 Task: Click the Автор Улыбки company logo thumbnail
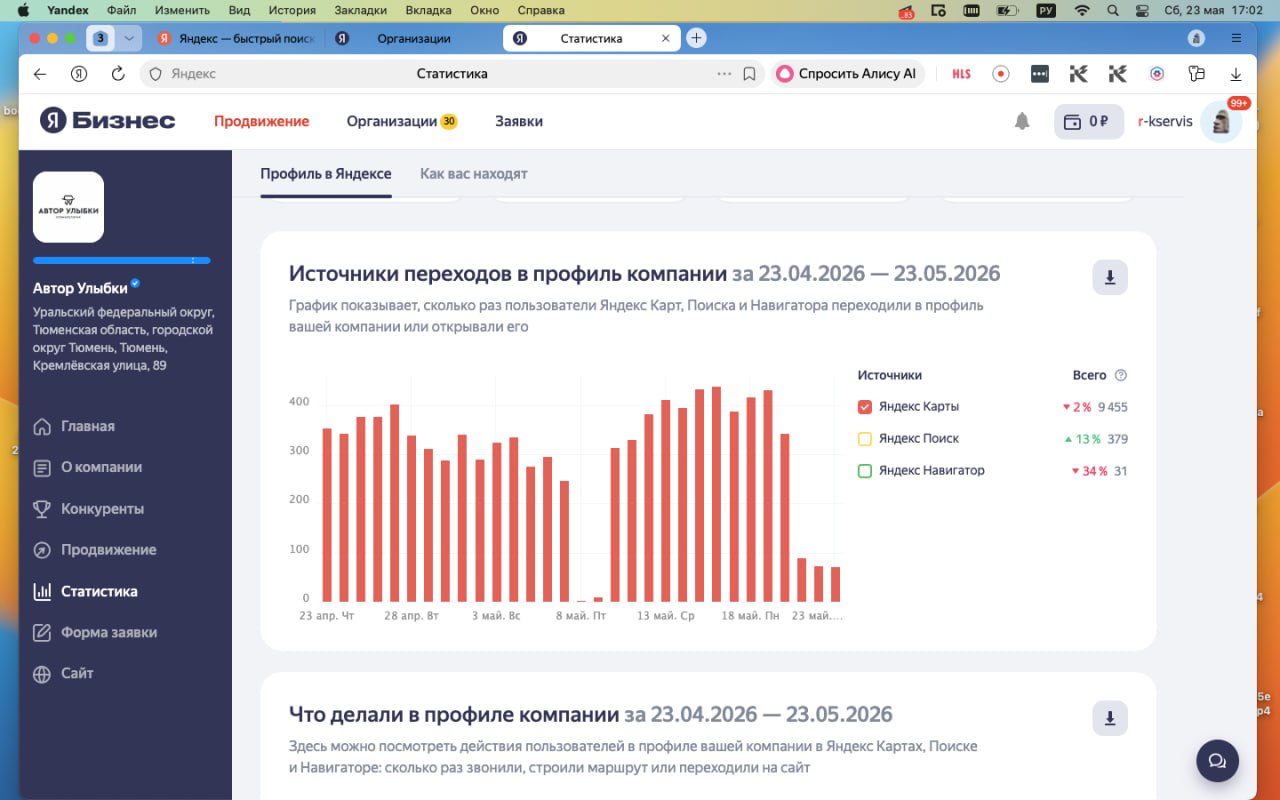(68, 207)
